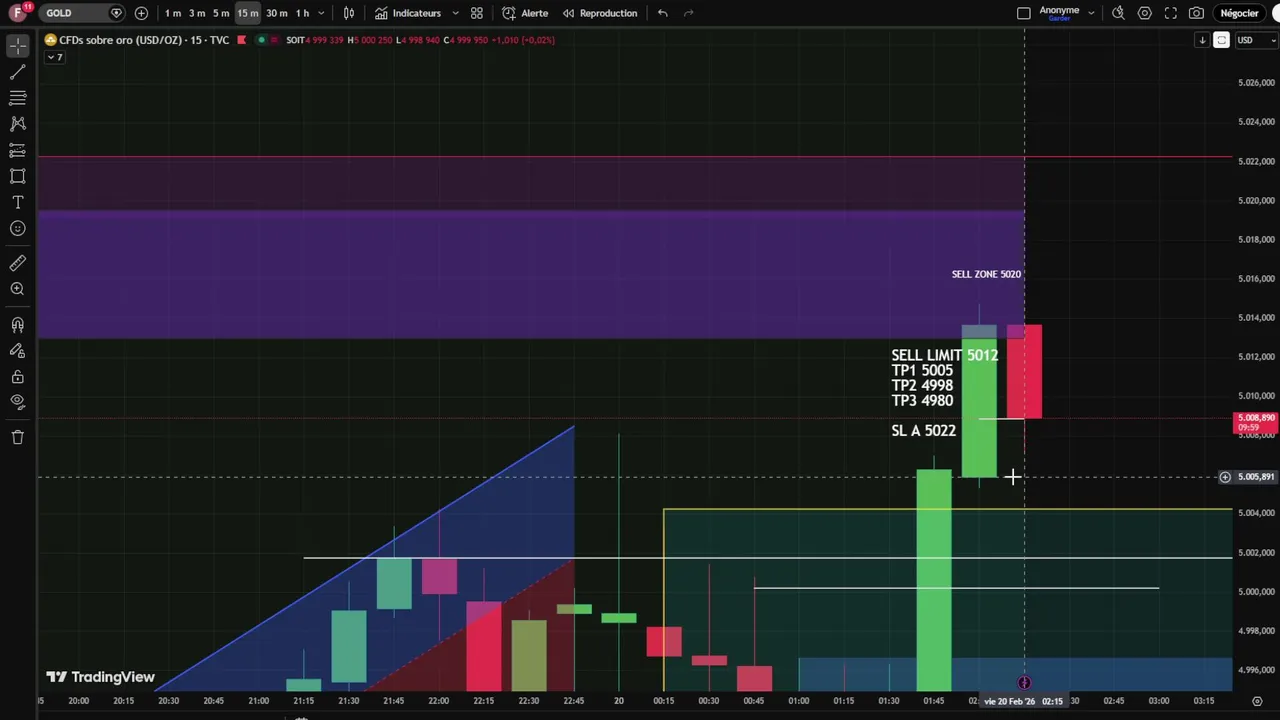Switch to the 5 m timeframe

221,13
